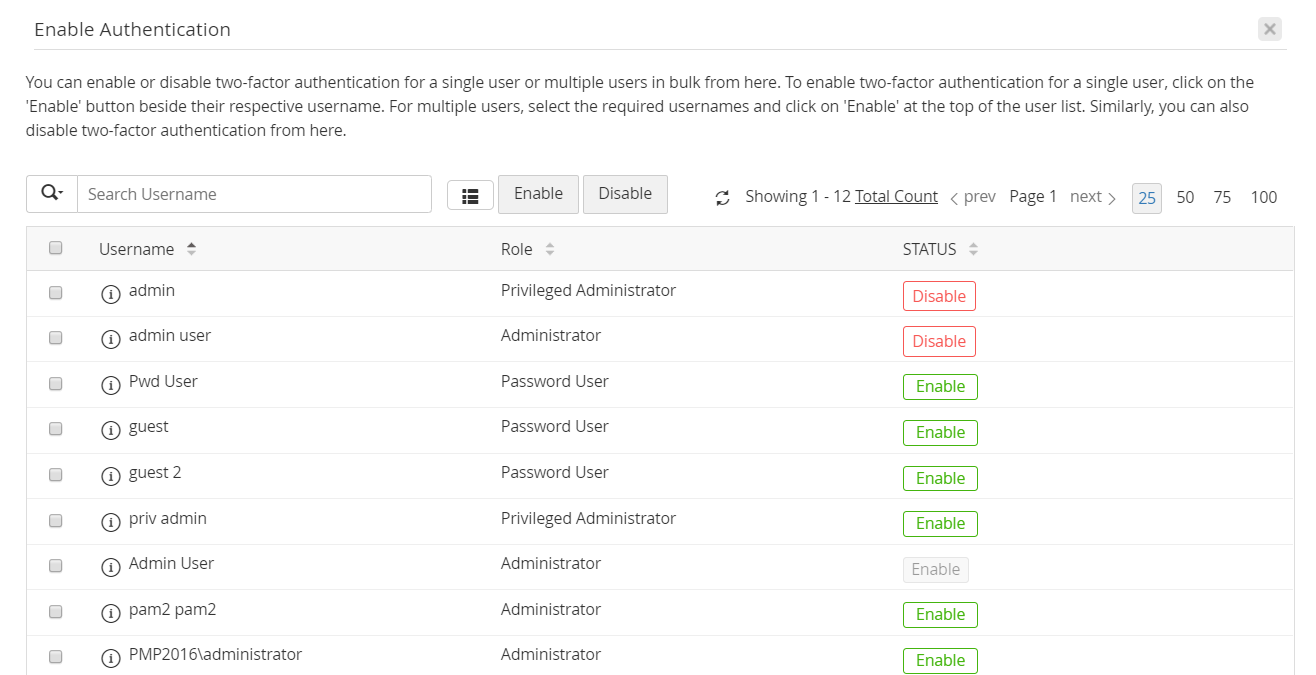This screenshot has width=1316, height=675.
Task: Click red Disable status for admin
Action: [939, 296]
